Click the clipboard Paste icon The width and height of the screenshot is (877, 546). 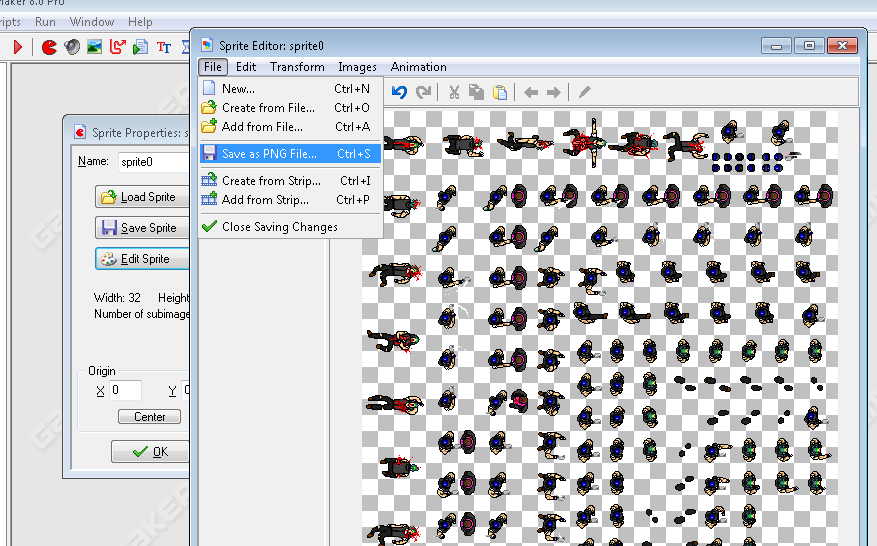(499, 92)
